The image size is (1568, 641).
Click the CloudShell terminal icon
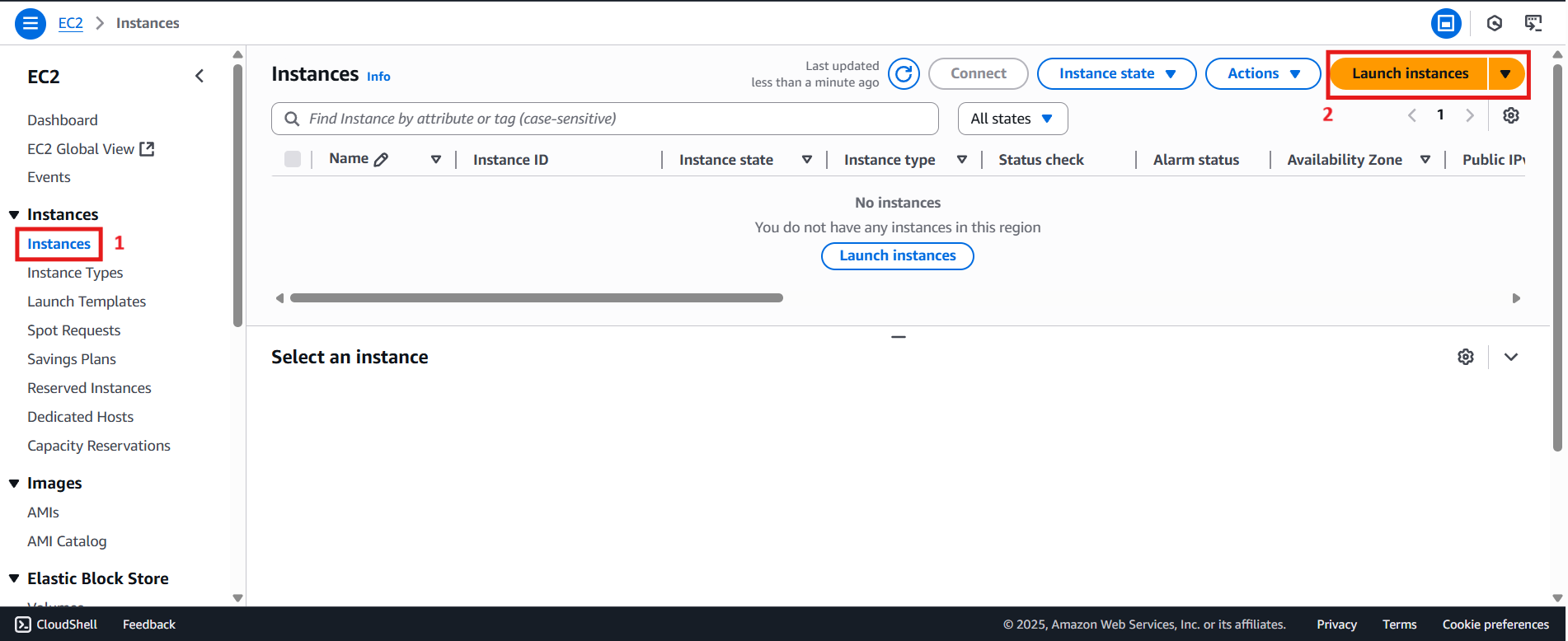[23, 625]
